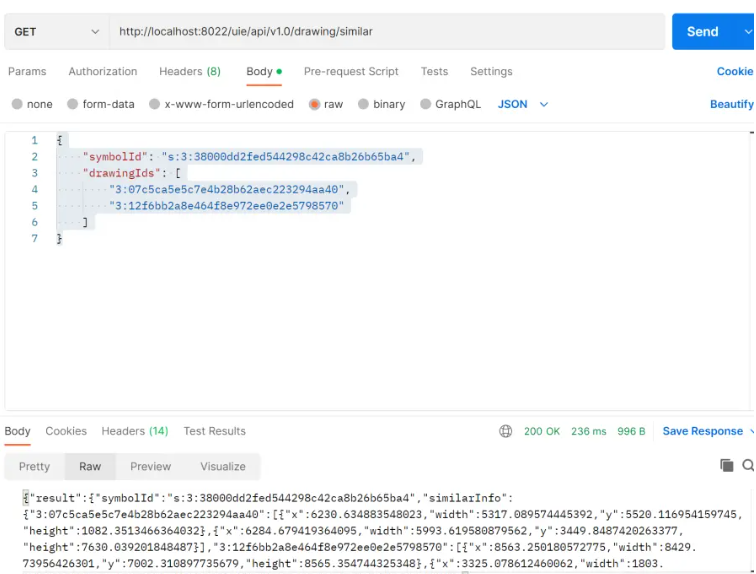Open the Tests tab

[x=434, y=71]
